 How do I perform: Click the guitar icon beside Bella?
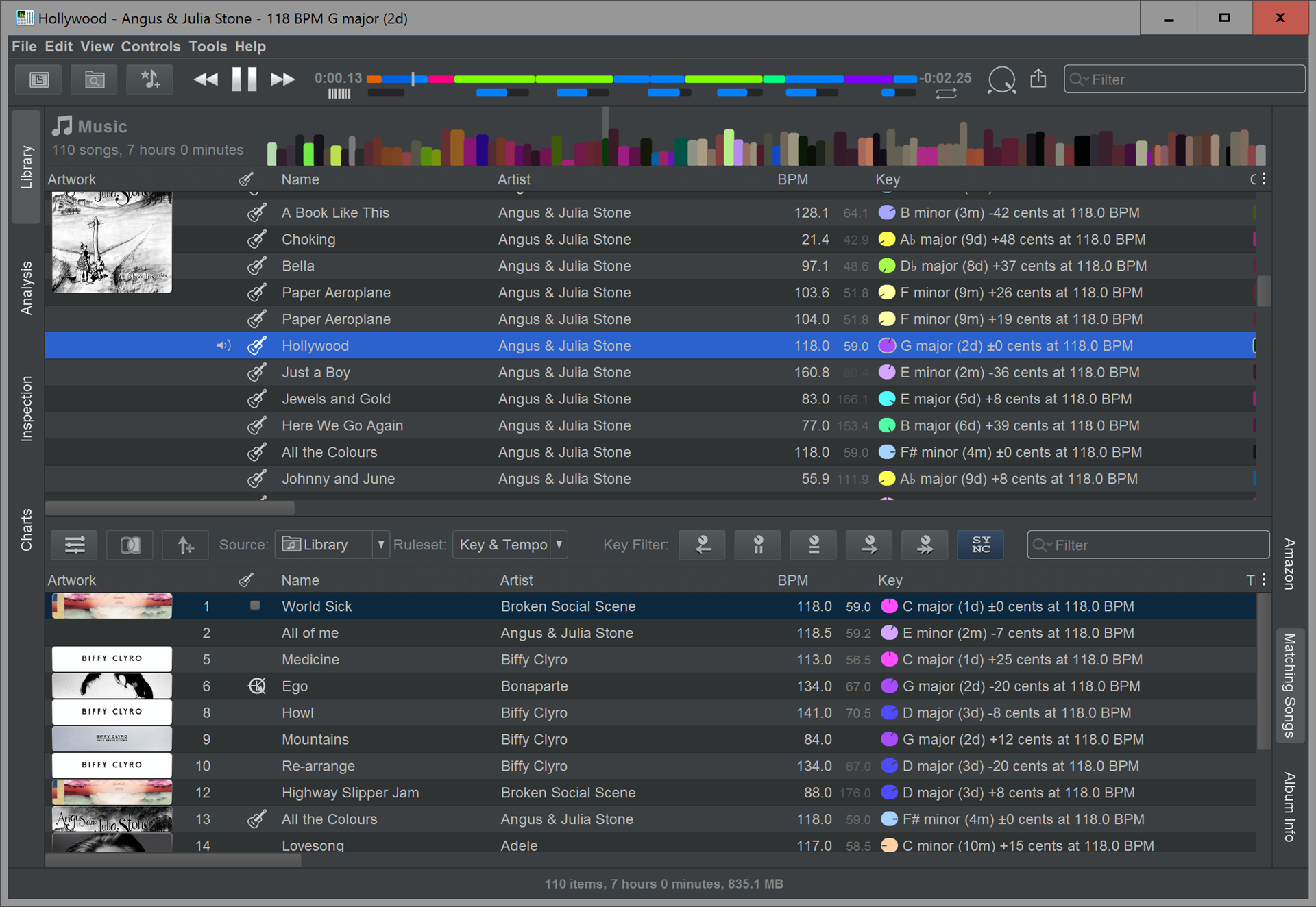257,266
